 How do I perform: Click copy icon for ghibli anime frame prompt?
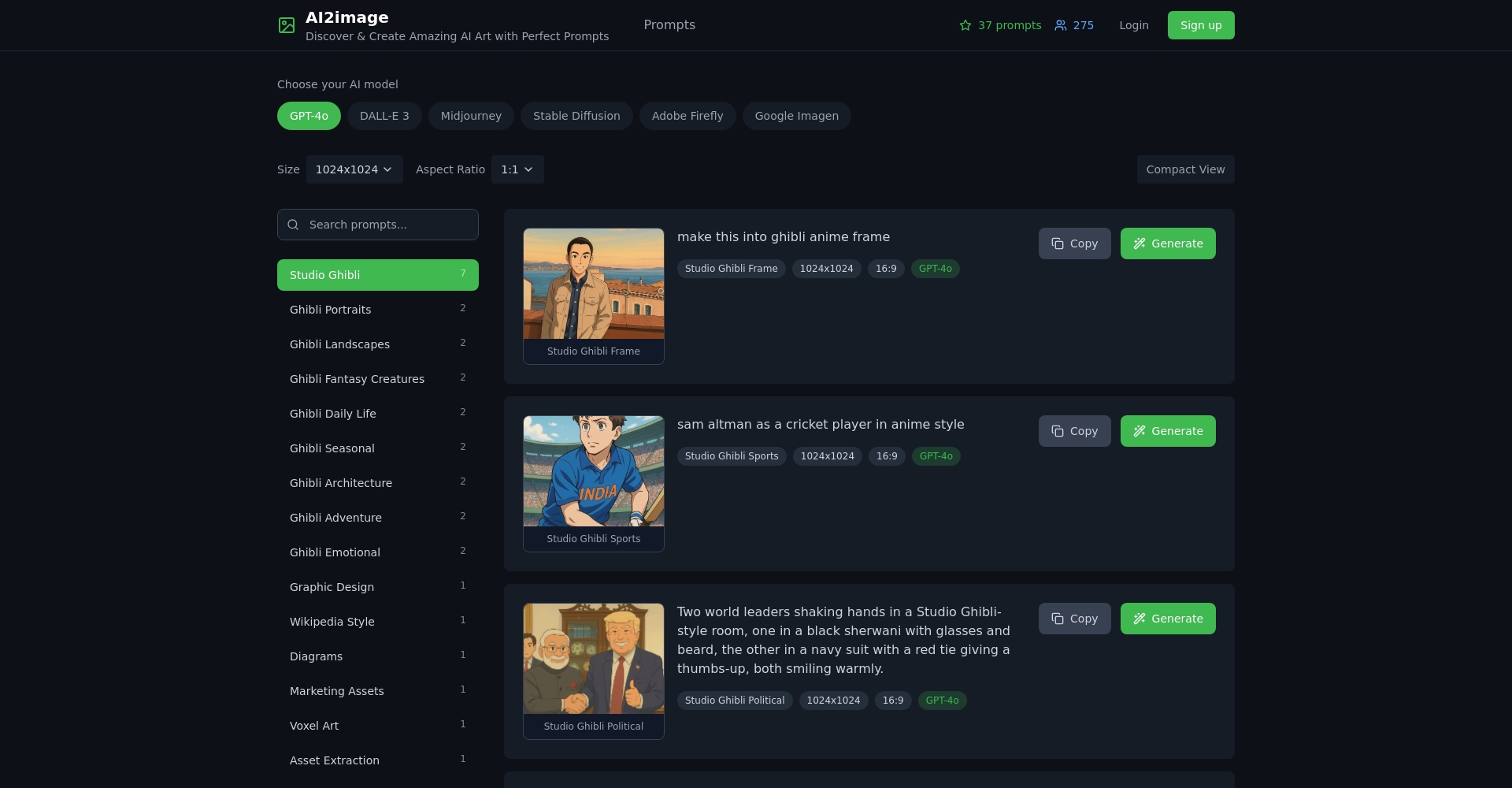point(1058,243)
